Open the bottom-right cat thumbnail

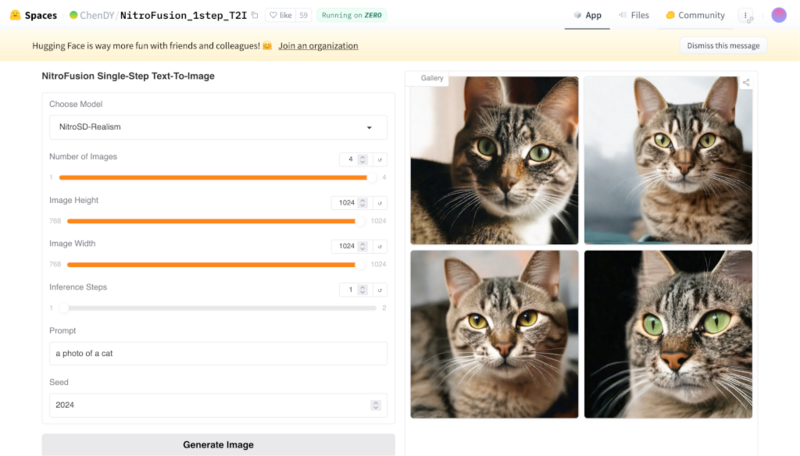(668, 334)
